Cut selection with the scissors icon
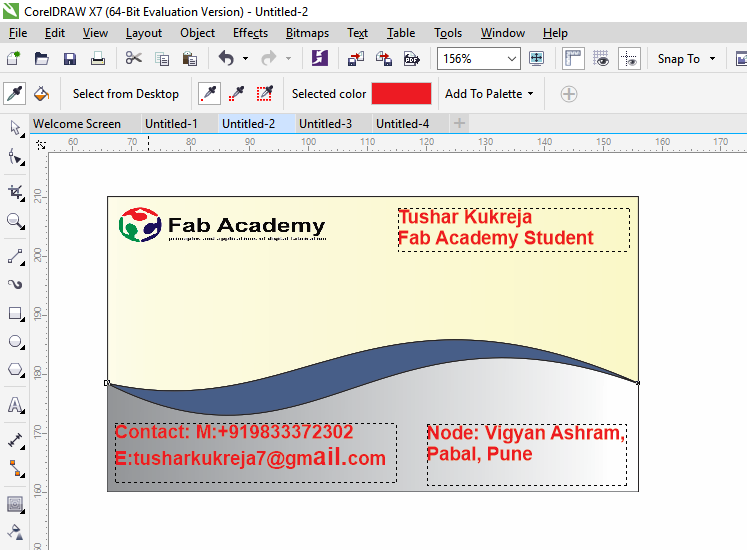 click(x=133, y=59)
